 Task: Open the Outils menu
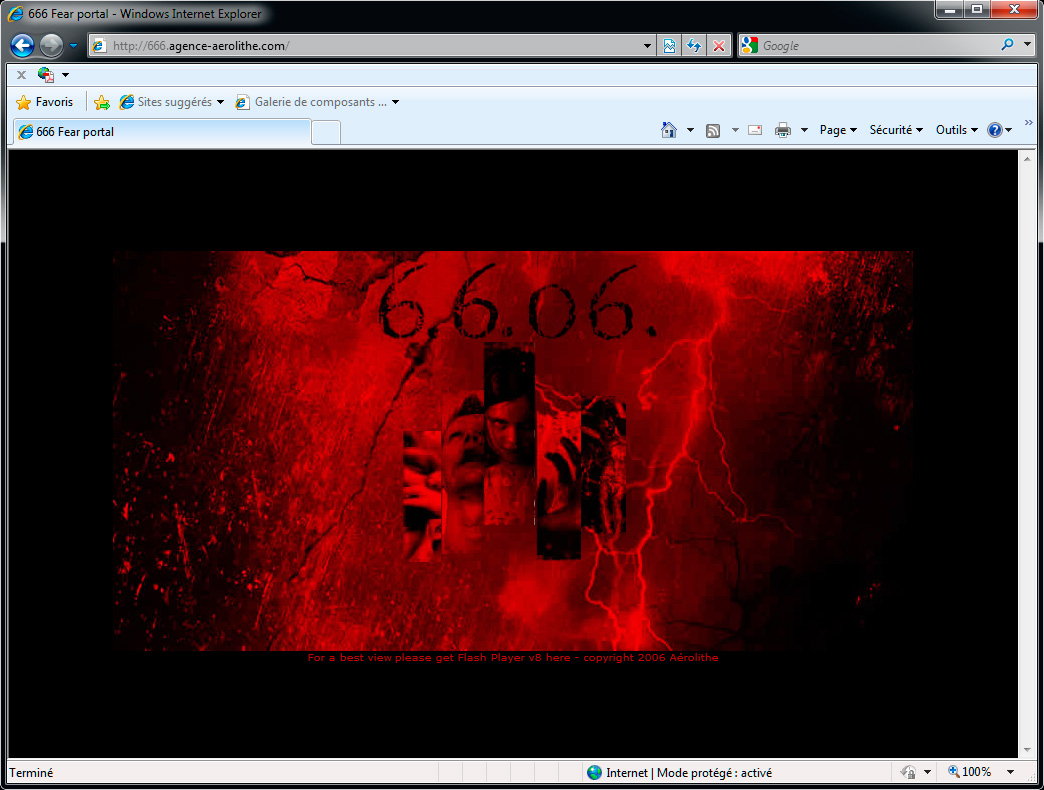click(956, 130)
